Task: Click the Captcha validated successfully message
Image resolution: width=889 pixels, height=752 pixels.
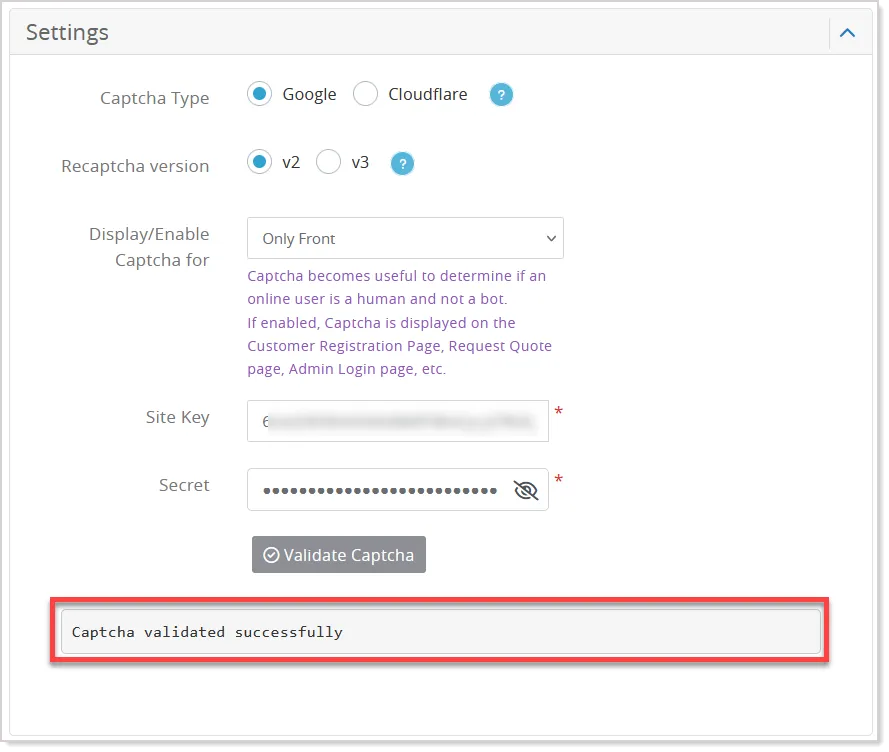Action: click(441, 632)
